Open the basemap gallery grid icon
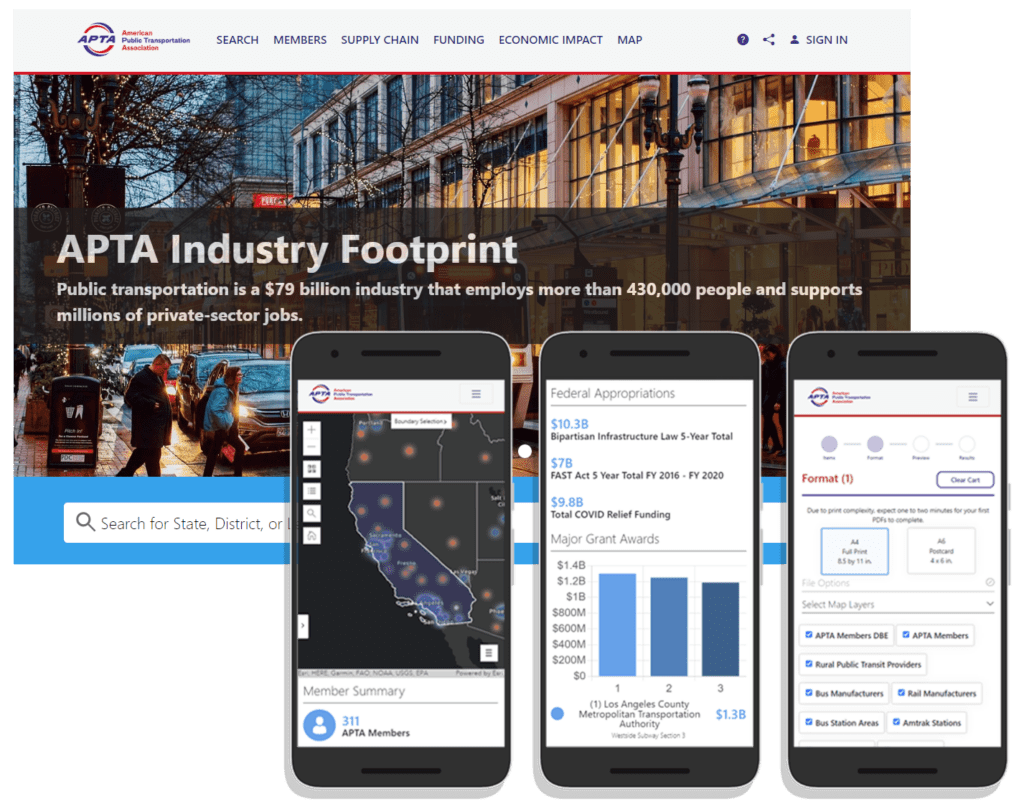The image size is (1024, 802). pyautogui.click(x=311, y=468)
